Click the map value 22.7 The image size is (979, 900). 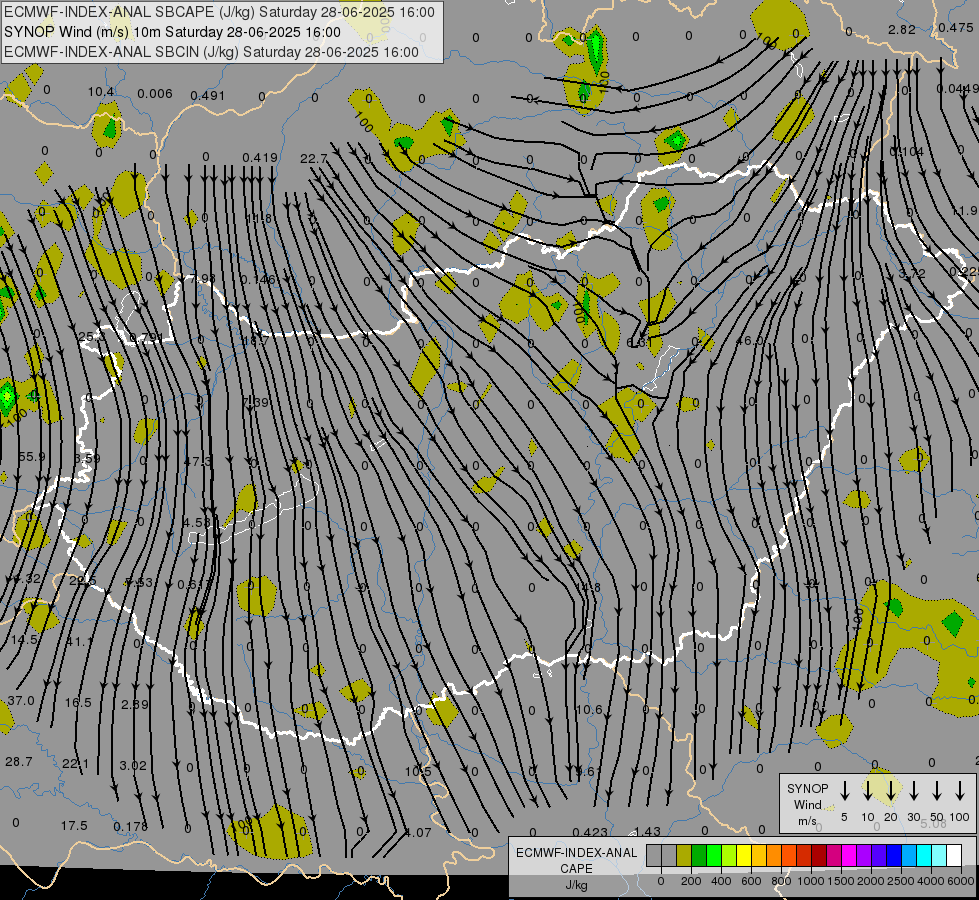(313, 159)
